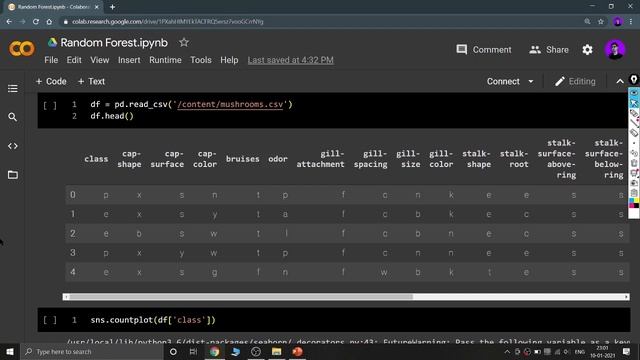Open the /content/mushrooms.csv path link
Viewport: 640px width, 360px height.
(x=230, y=104)
